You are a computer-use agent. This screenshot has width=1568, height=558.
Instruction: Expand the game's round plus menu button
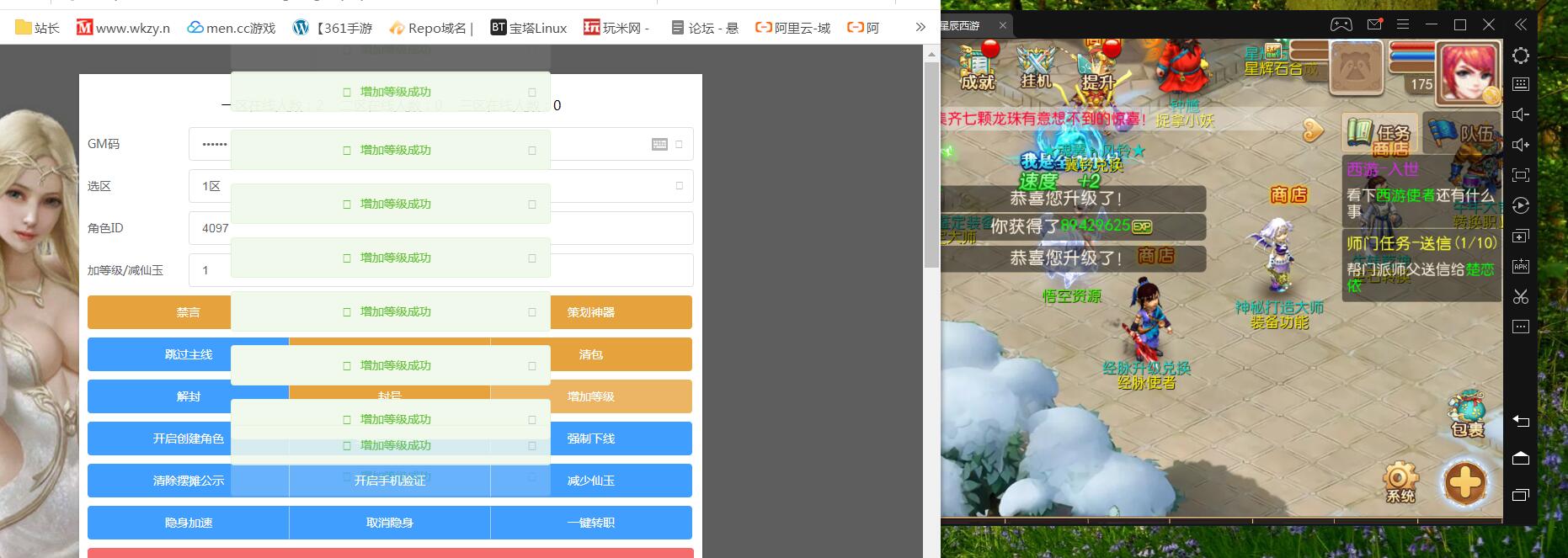(x=1464, y=483)
